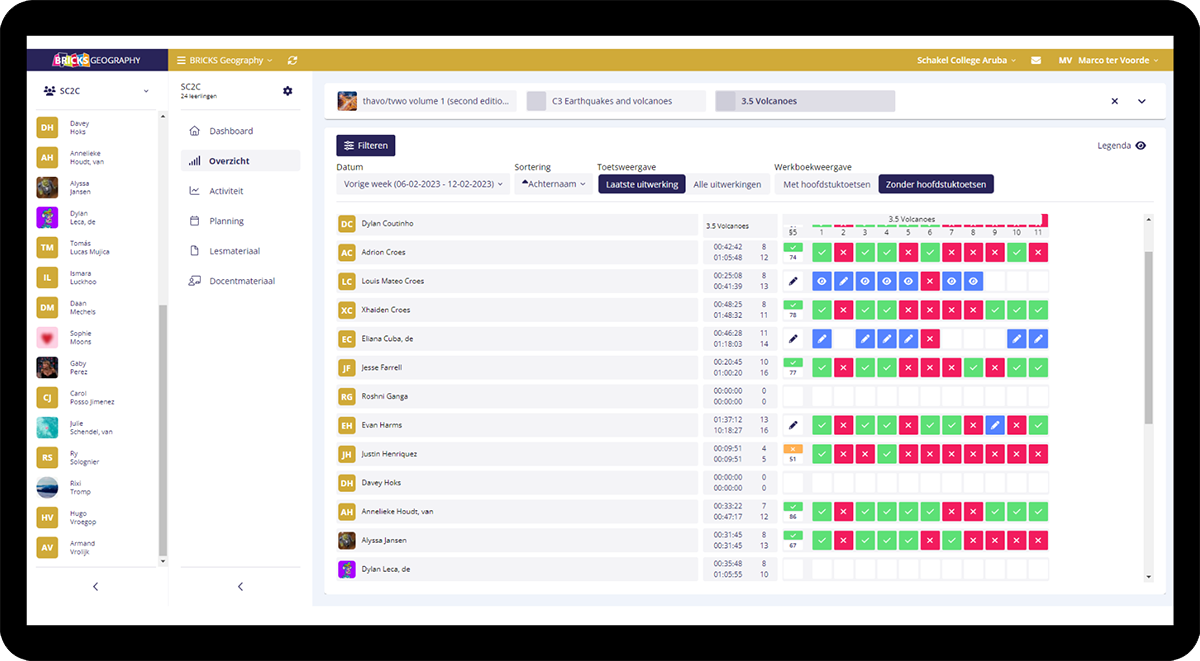Collapse the navigation menu panel
Screen dimensions: 1200x661
click(x=240, y=586)
